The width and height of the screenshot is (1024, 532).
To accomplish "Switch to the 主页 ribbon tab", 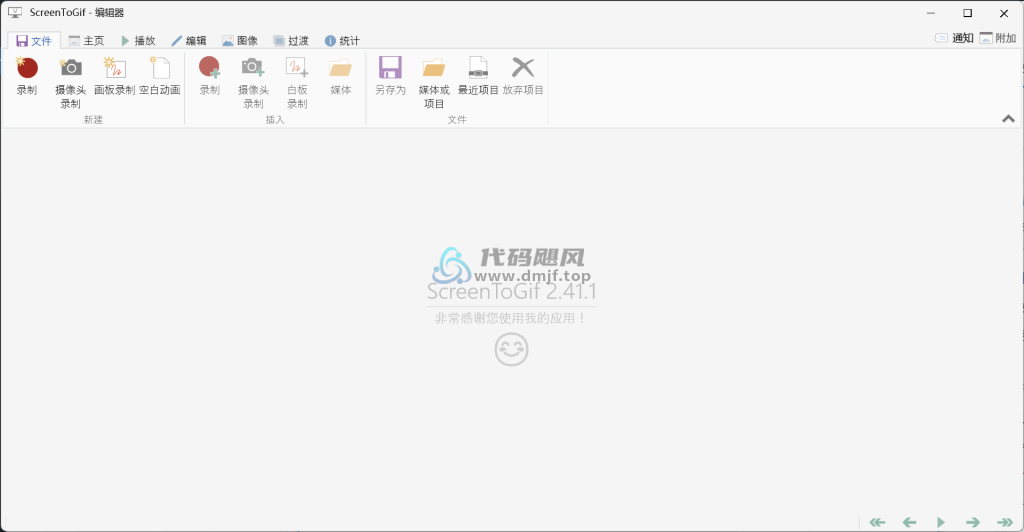I will click(86, 40).
